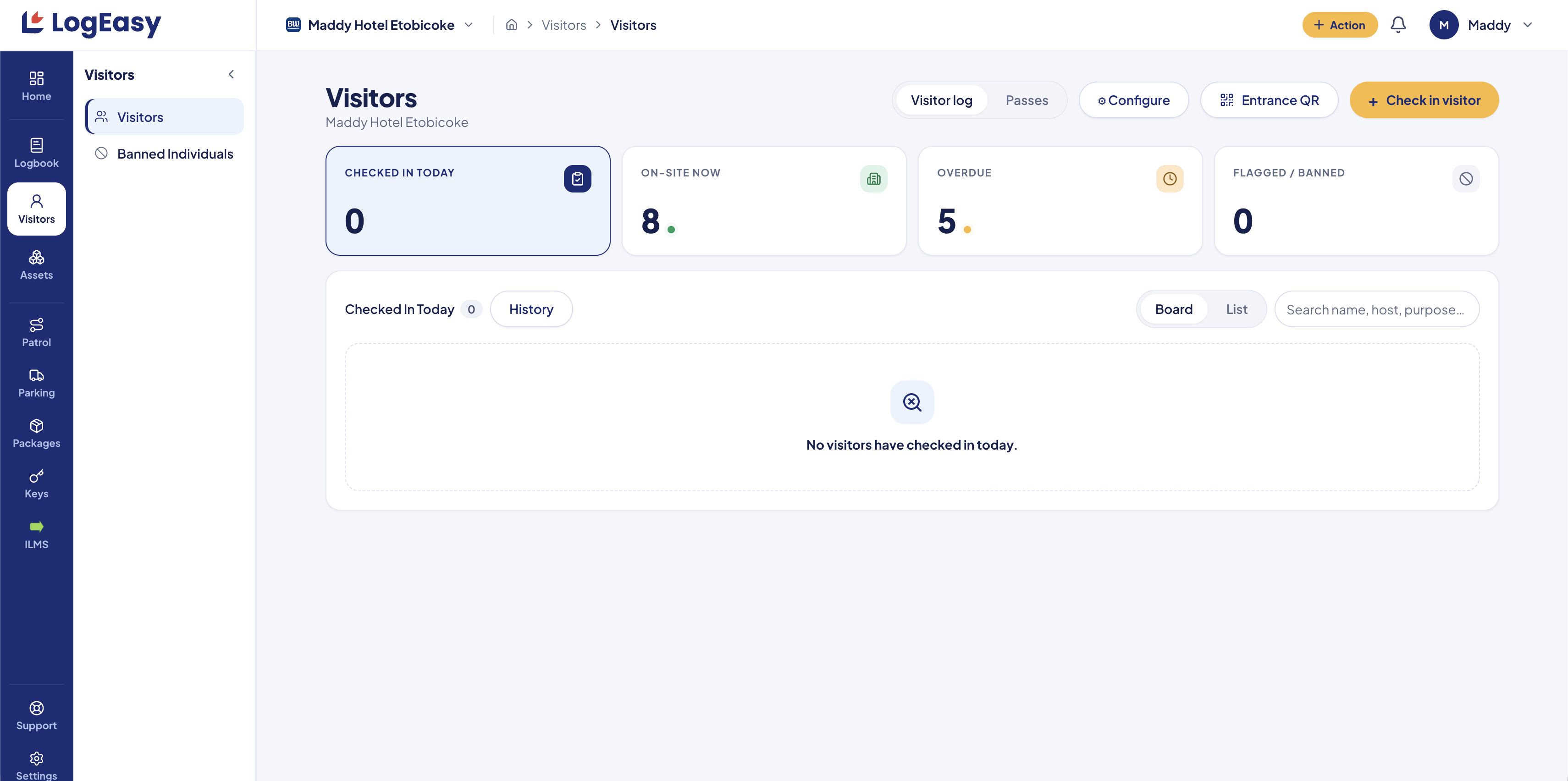Click the home breadcrumb icon

pos(511,25)
